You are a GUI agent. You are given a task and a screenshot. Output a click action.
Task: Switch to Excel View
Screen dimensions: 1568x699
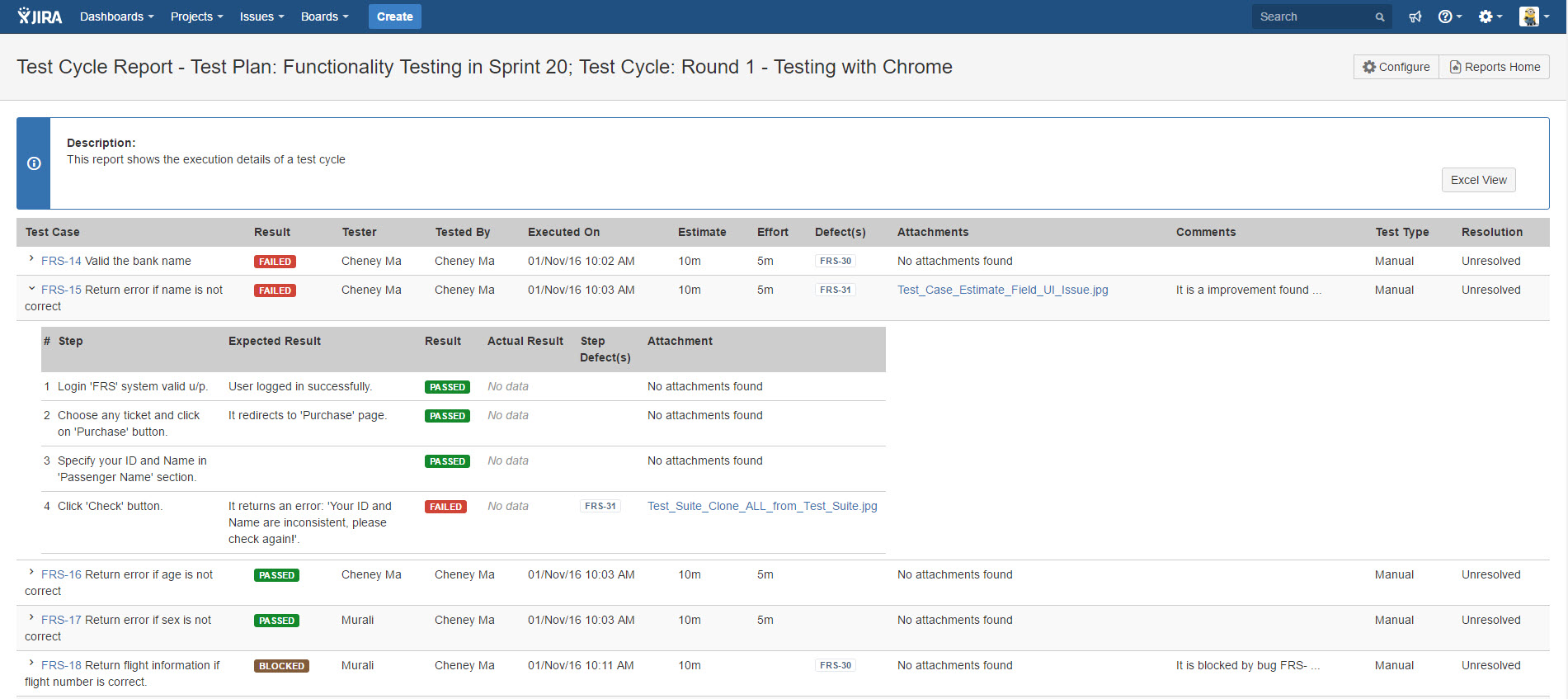click(x=1479, y=180)
